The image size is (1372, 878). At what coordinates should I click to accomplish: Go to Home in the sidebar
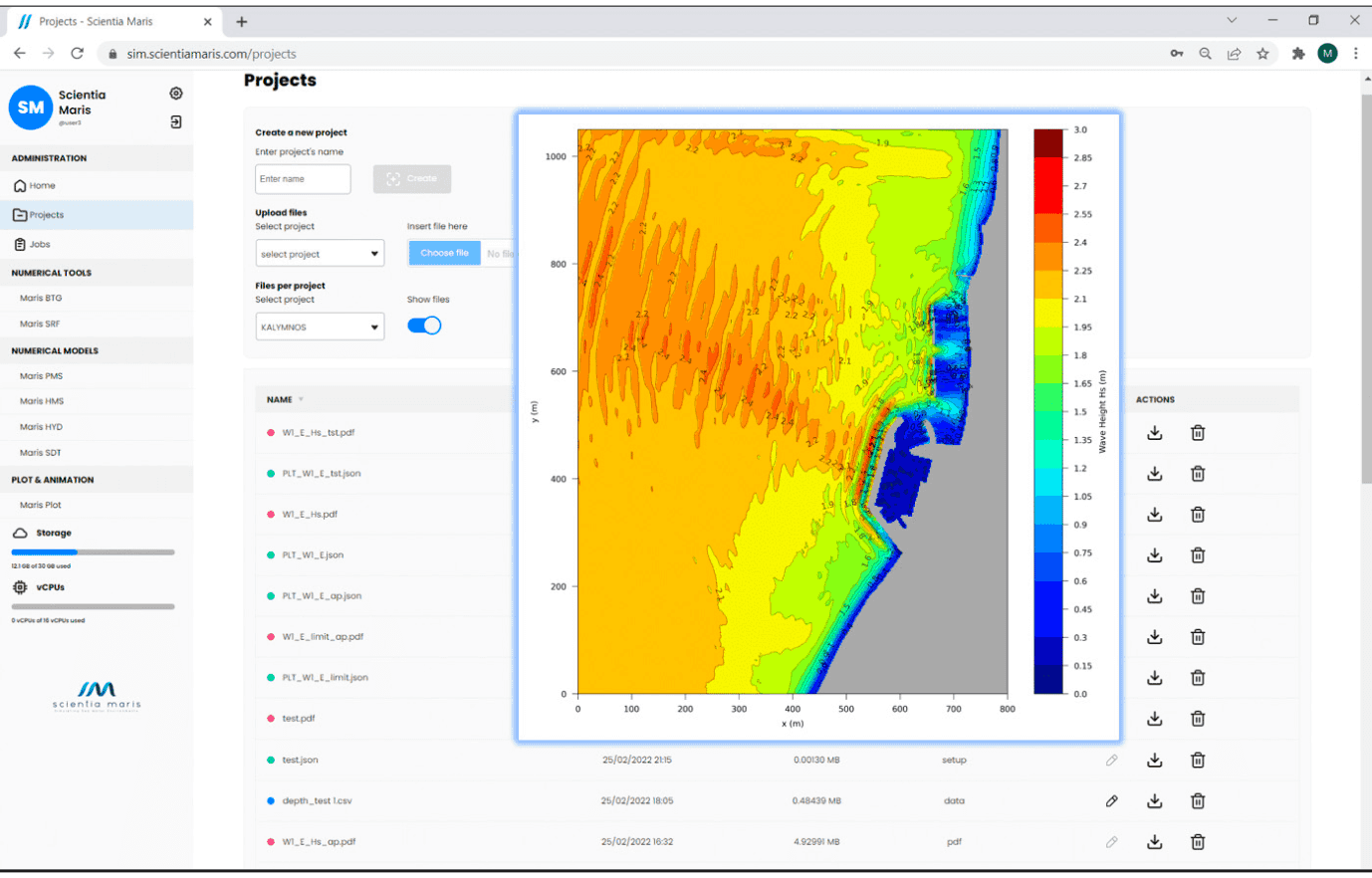42,186
